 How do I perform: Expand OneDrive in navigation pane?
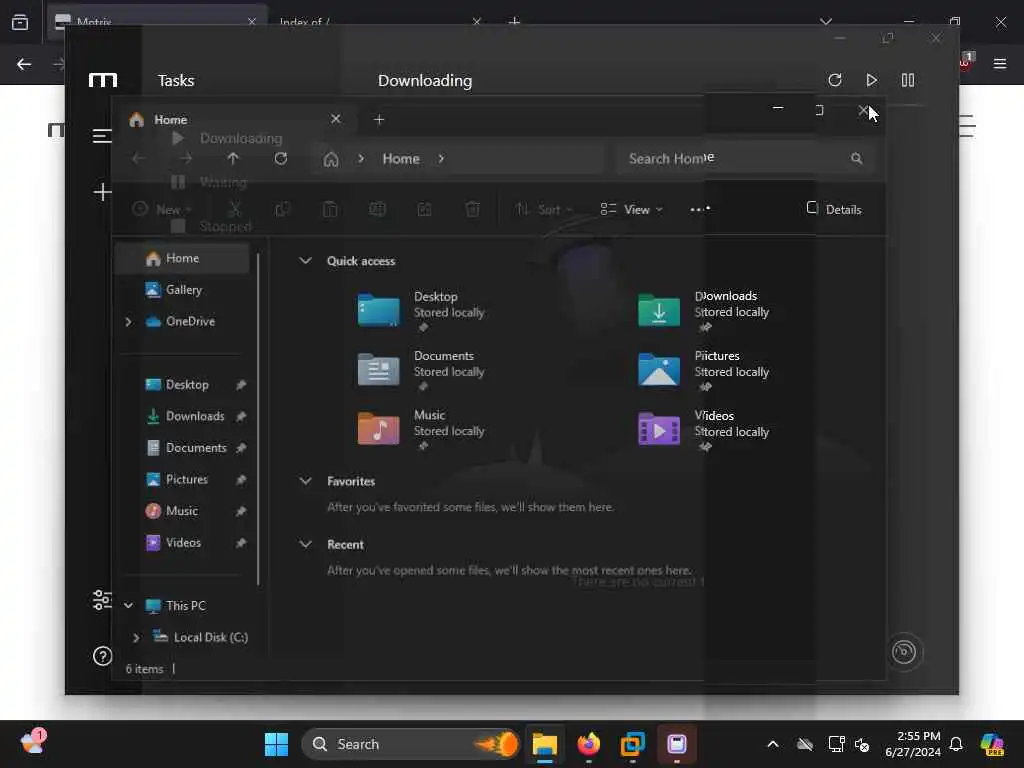coord(128,321)
